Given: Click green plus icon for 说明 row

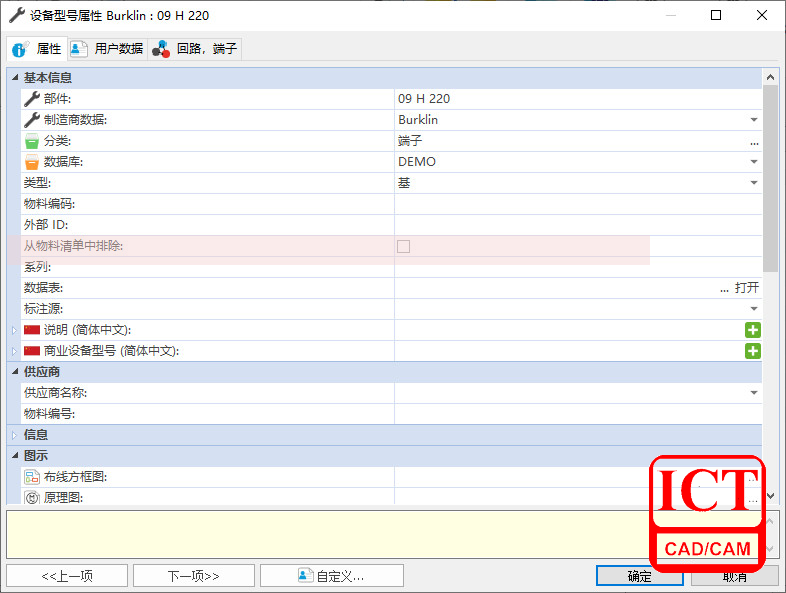Looking at the screenshot, I should coord(752,330).
